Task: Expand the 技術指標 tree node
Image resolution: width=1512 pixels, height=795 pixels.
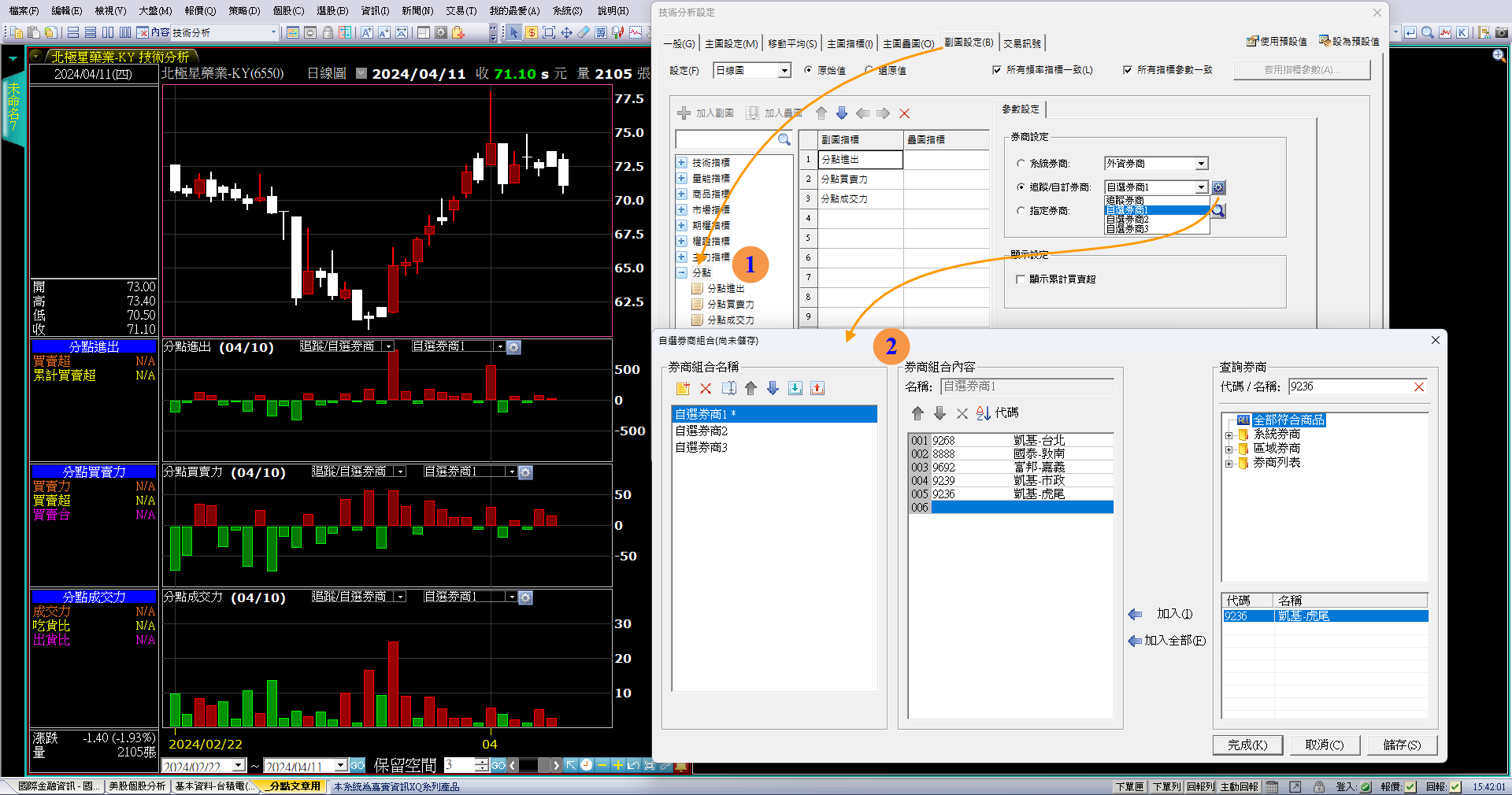Action: click(x=682, y=163)
